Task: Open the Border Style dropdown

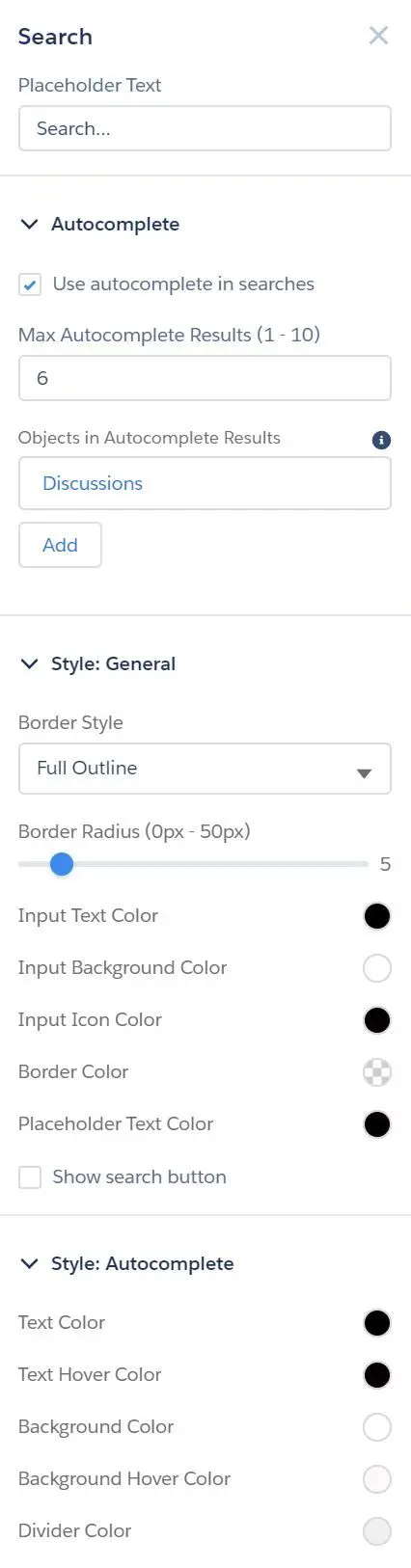Action: click(205, 769)
